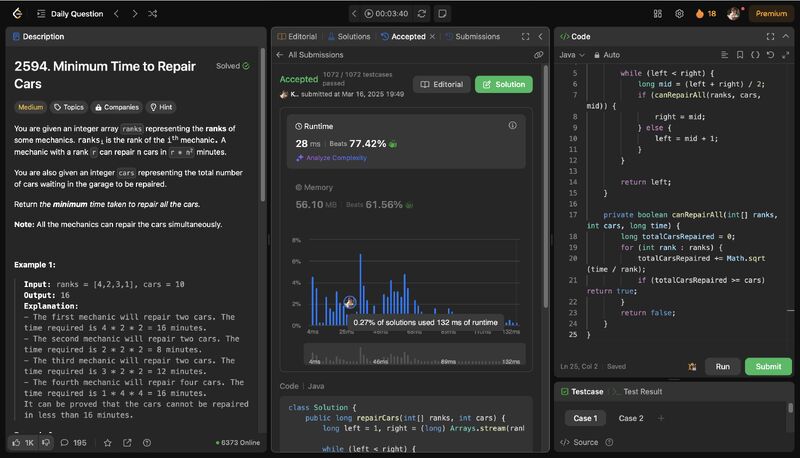Viewport: 800px width, 458px height.
Task: Copy the submission link icon
Action: point(539,55)
